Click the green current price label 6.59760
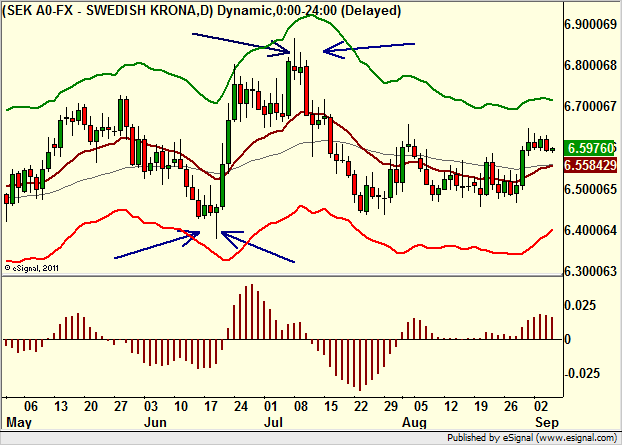The height and width of the screenshot is (445, 622). 590,148
